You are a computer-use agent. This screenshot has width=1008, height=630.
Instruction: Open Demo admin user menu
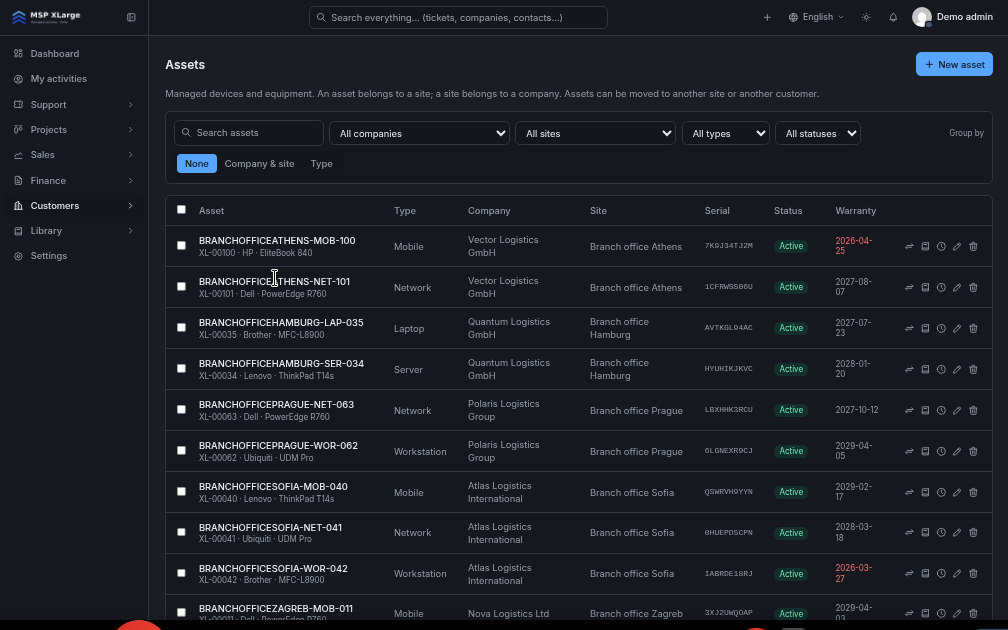click(x=953, y=17)
